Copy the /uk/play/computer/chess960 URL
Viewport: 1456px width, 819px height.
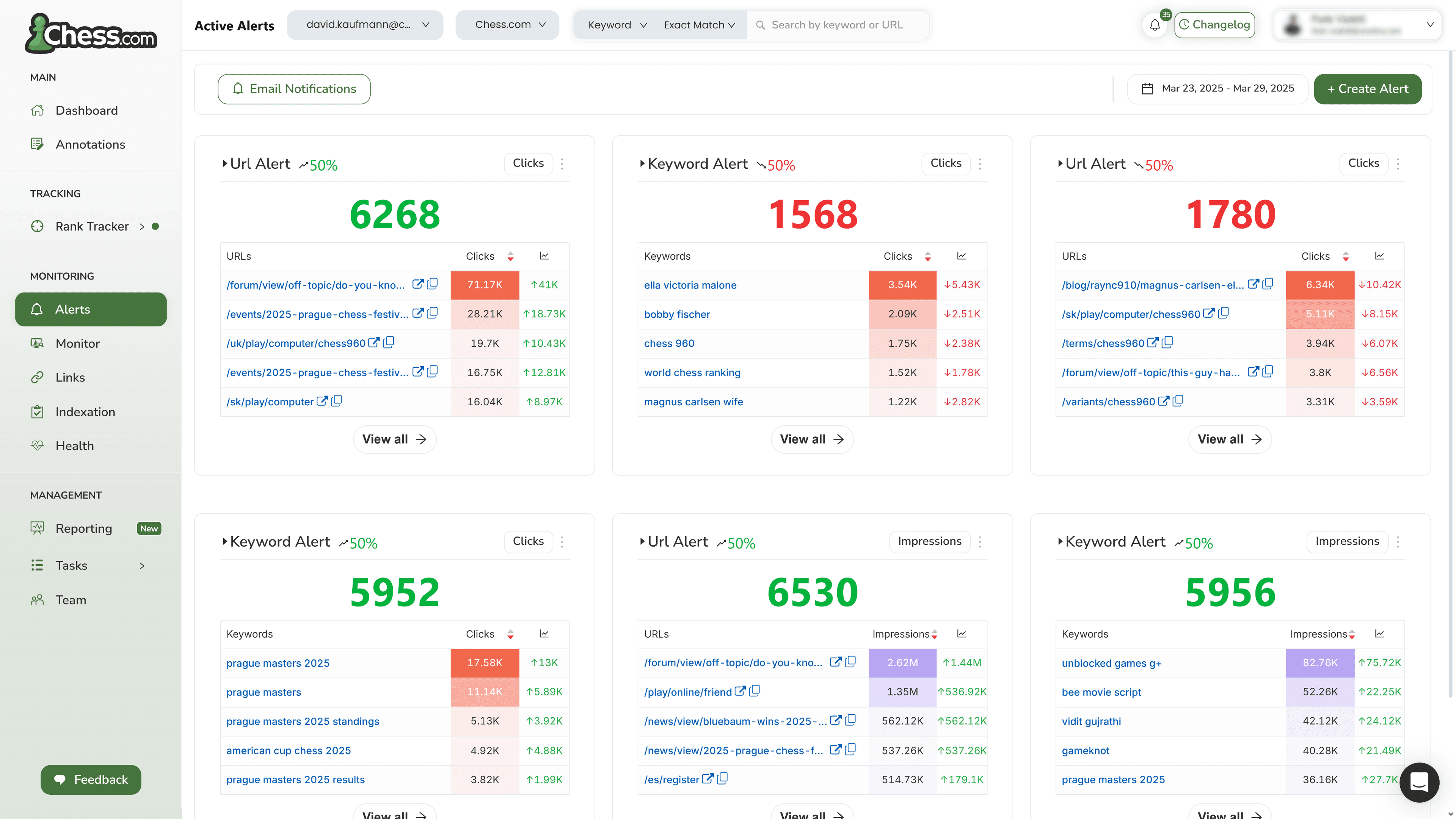(389, 342)
